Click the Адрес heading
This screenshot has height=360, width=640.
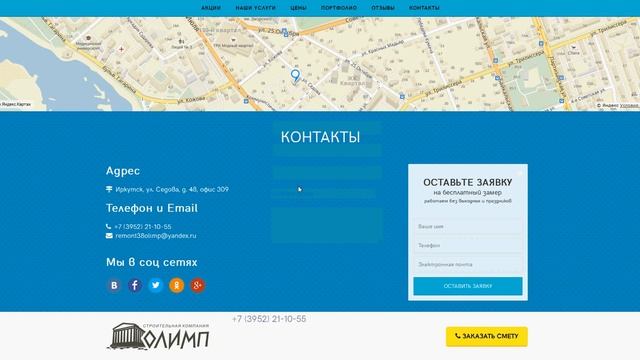tap(123, 171)
